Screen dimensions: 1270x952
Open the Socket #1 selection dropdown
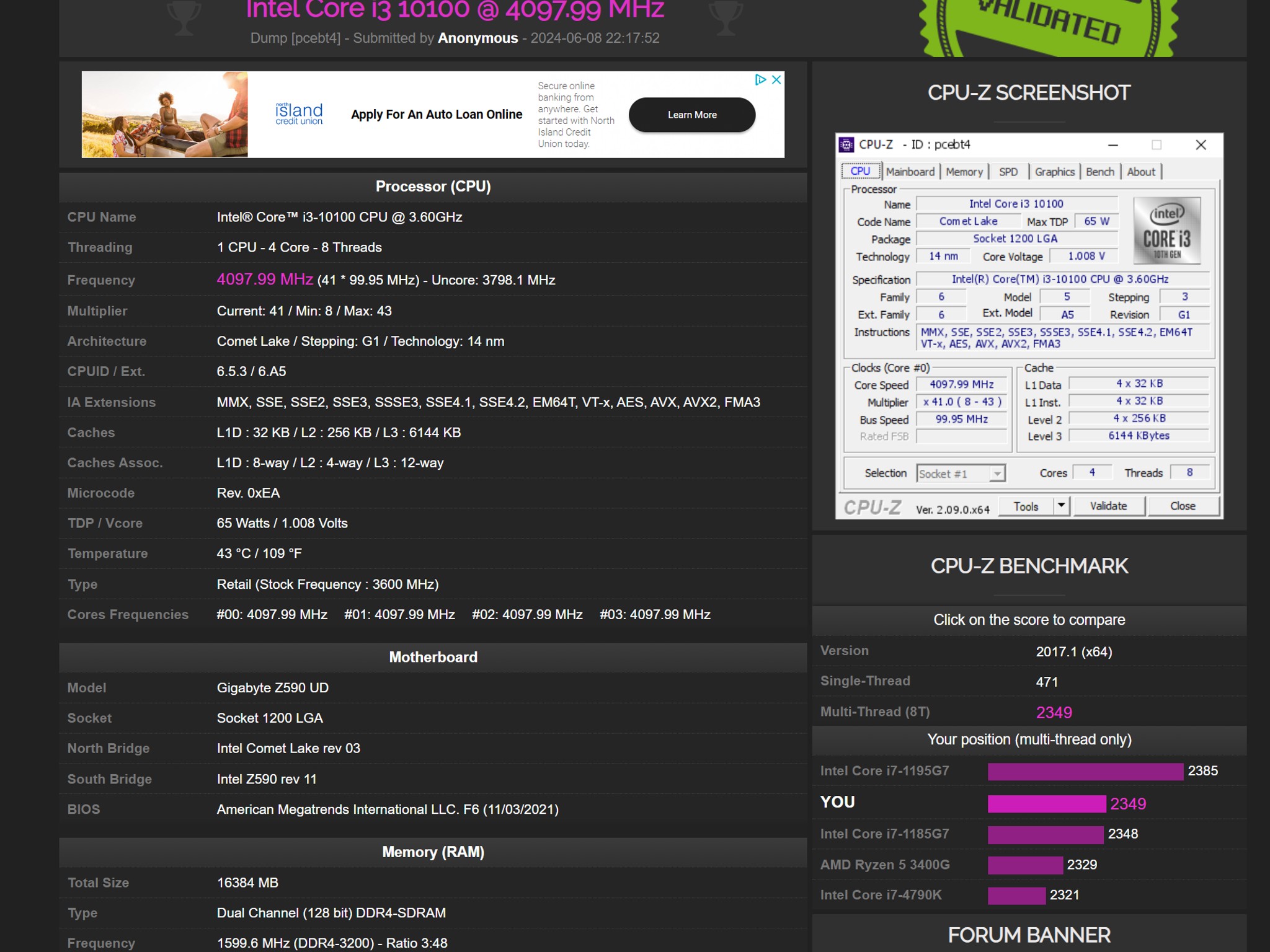tap(961, 474)
